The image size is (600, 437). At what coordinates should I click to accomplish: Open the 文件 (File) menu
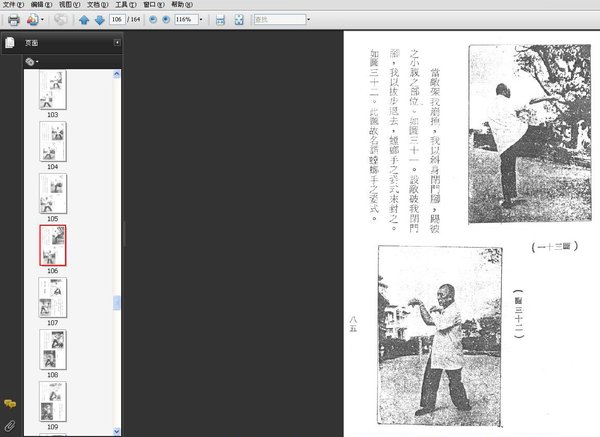tap(13, 5)
